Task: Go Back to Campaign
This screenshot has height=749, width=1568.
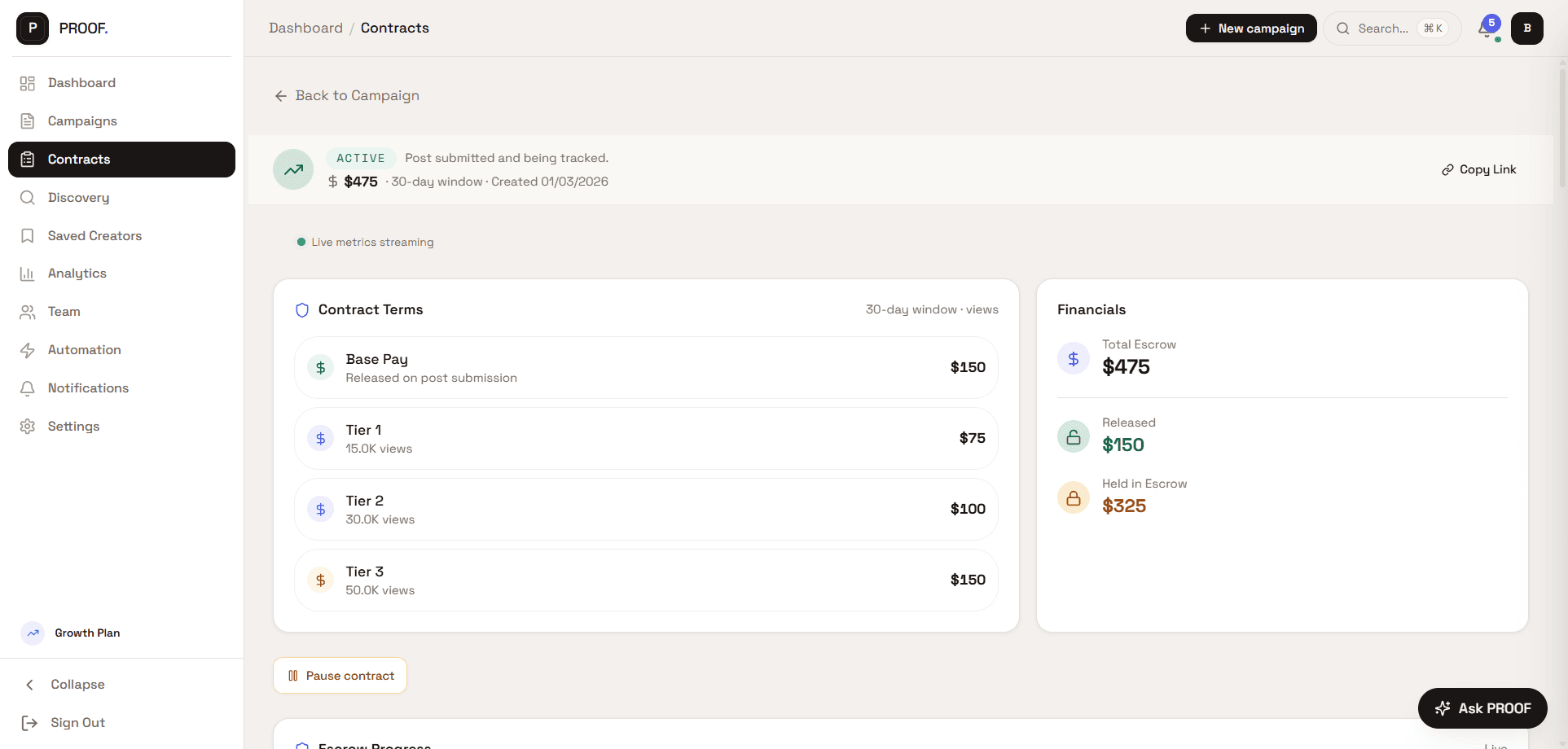Action: (347, 96)
